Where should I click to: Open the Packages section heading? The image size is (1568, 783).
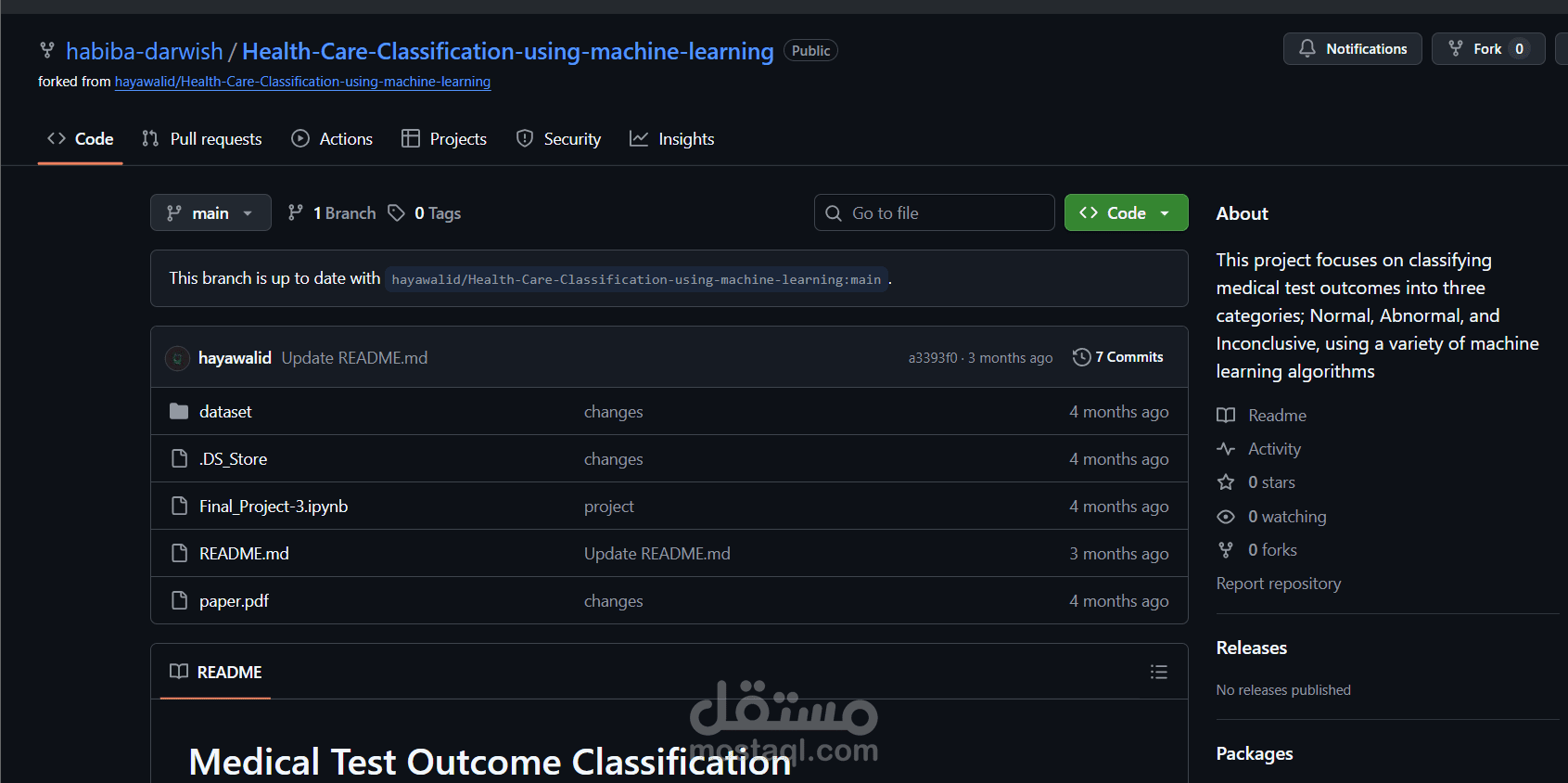pyautogui.click(x=1255, y=753)
